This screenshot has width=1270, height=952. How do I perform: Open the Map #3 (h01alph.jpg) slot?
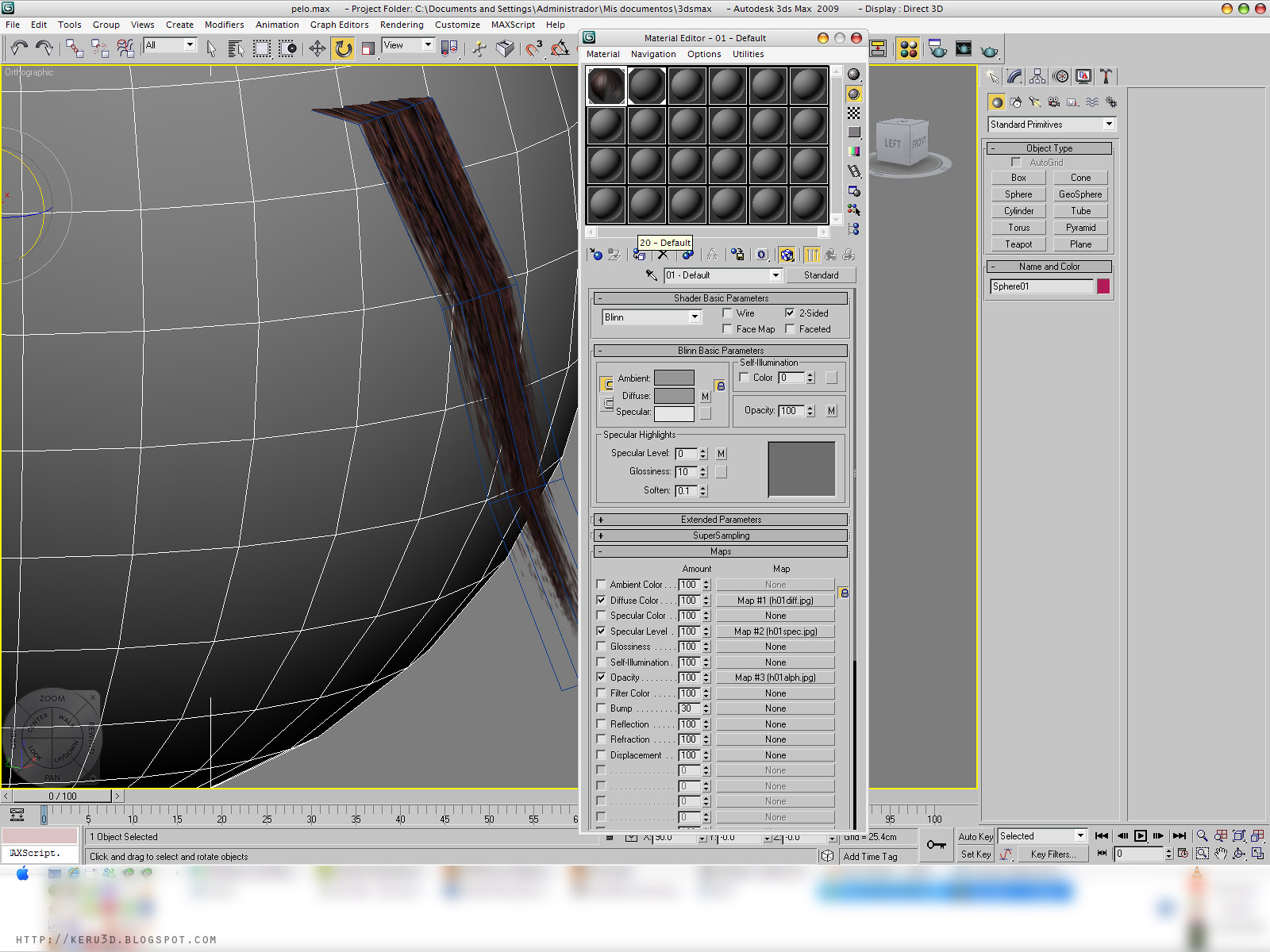(775, 678)
